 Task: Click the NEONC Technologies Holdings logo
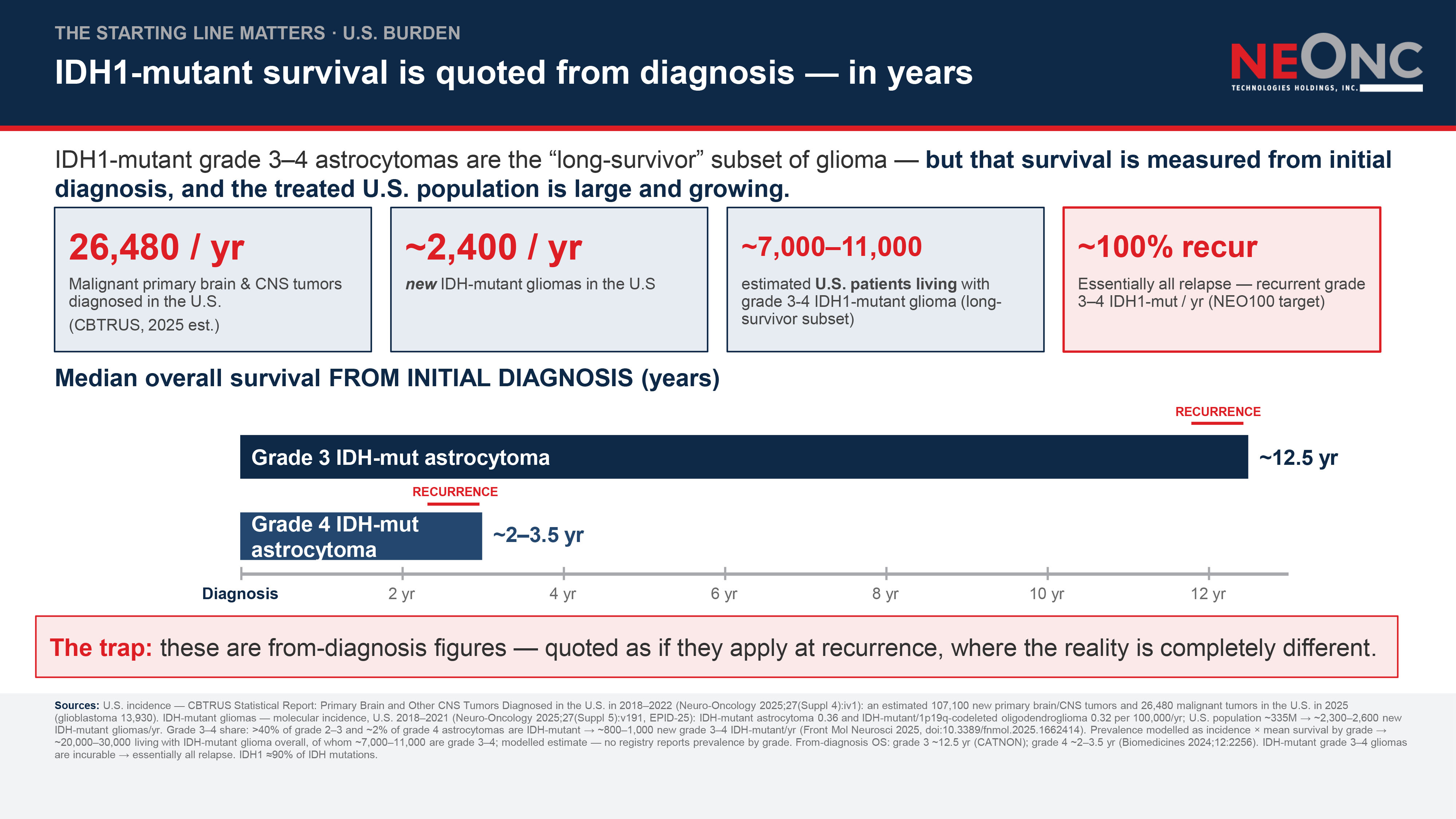coord(1326,63)
